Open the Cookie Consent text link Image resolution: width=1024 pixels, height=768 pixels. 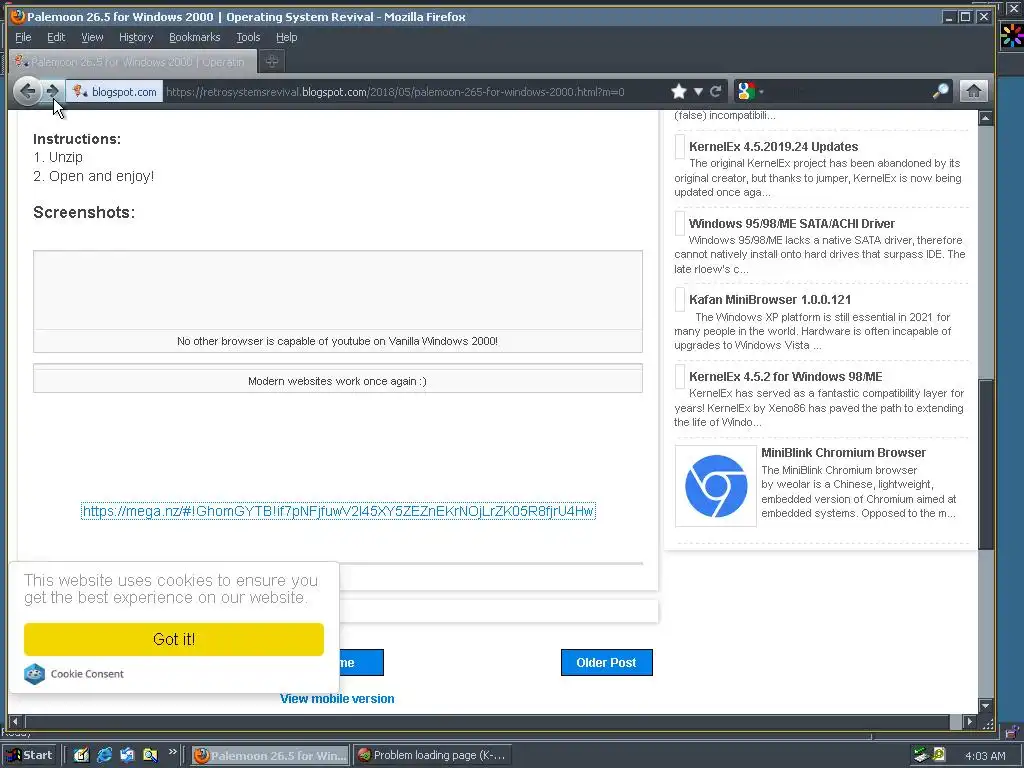tap(87, 674)
